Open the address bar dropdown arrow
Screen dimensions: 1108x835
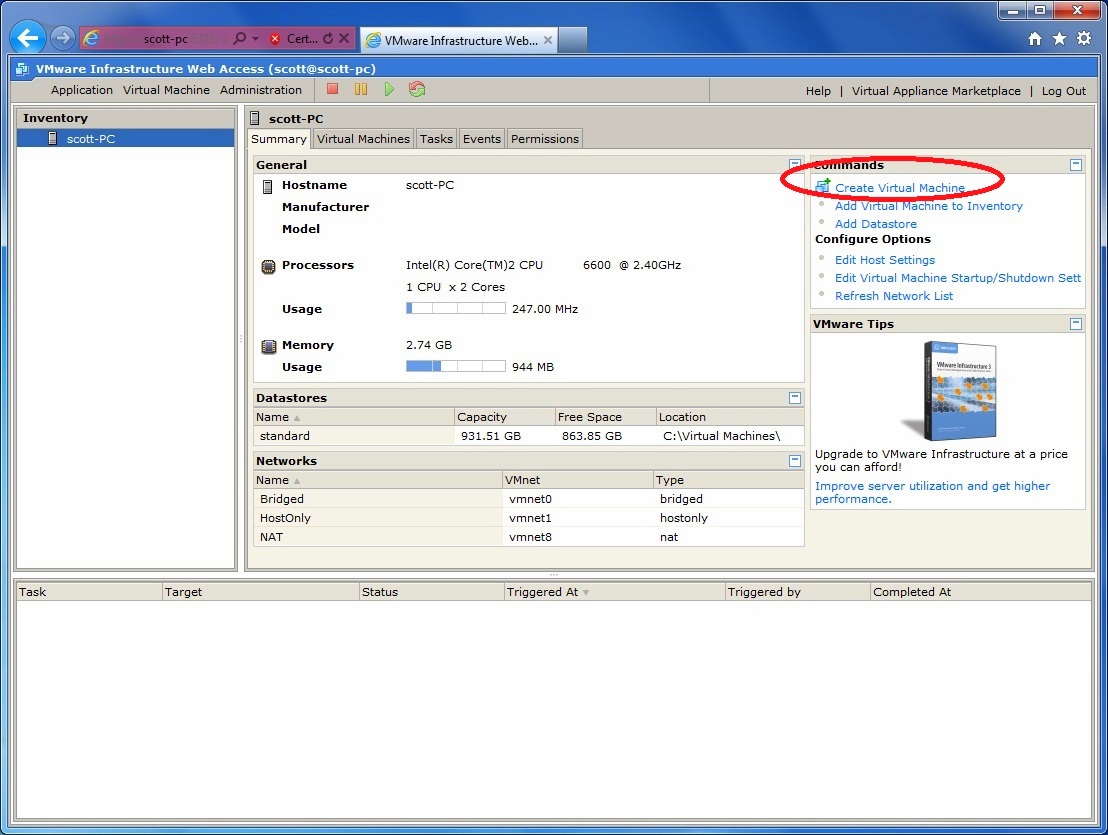[256, 38]
